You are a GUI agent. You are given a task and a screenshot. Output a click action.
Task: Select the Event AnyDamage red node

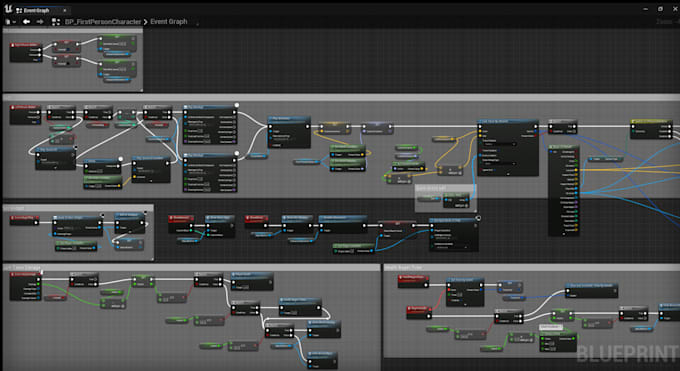click(x=25, y=286)
